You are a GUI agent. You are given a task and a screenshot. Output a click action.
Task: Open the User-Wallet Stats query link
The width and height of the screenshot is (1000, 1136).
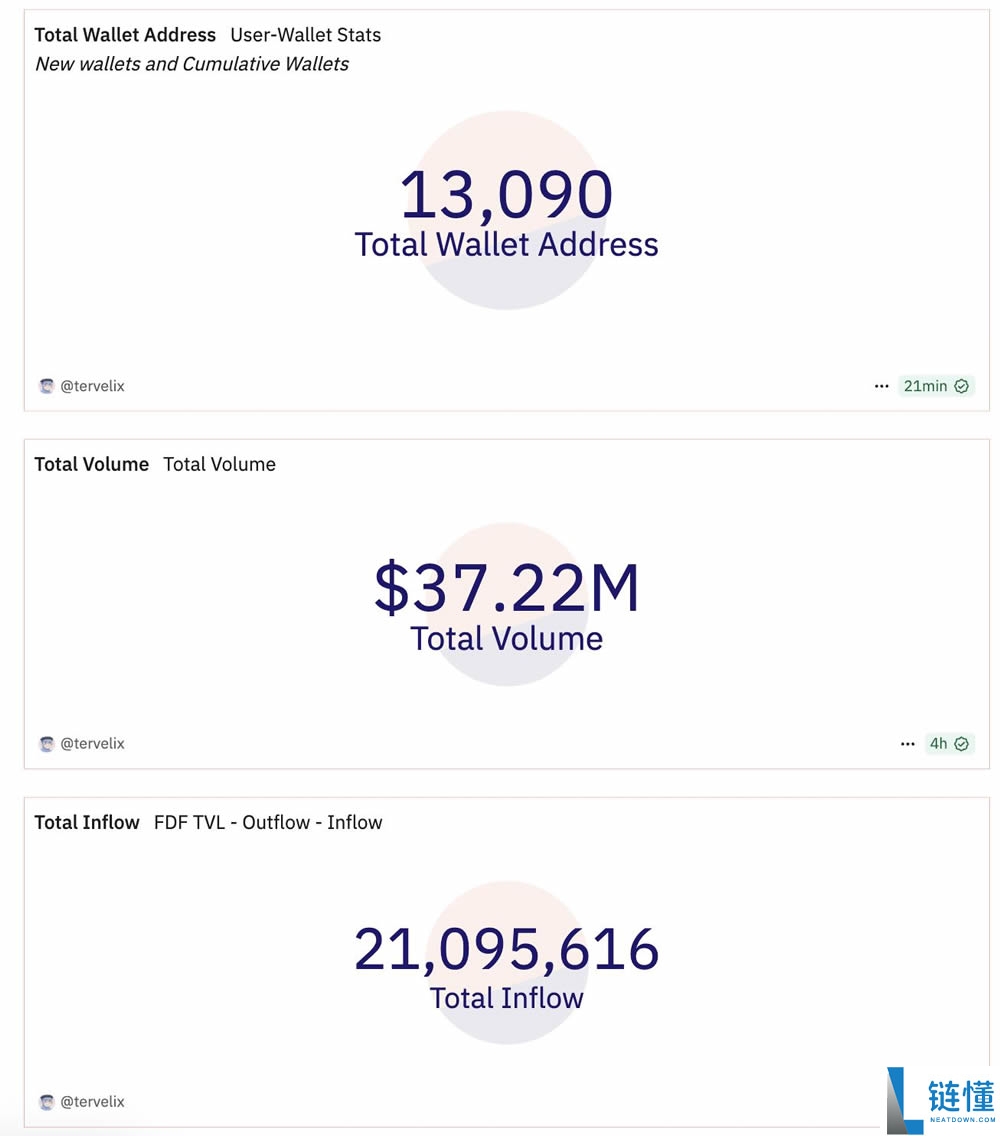point(305,35)
